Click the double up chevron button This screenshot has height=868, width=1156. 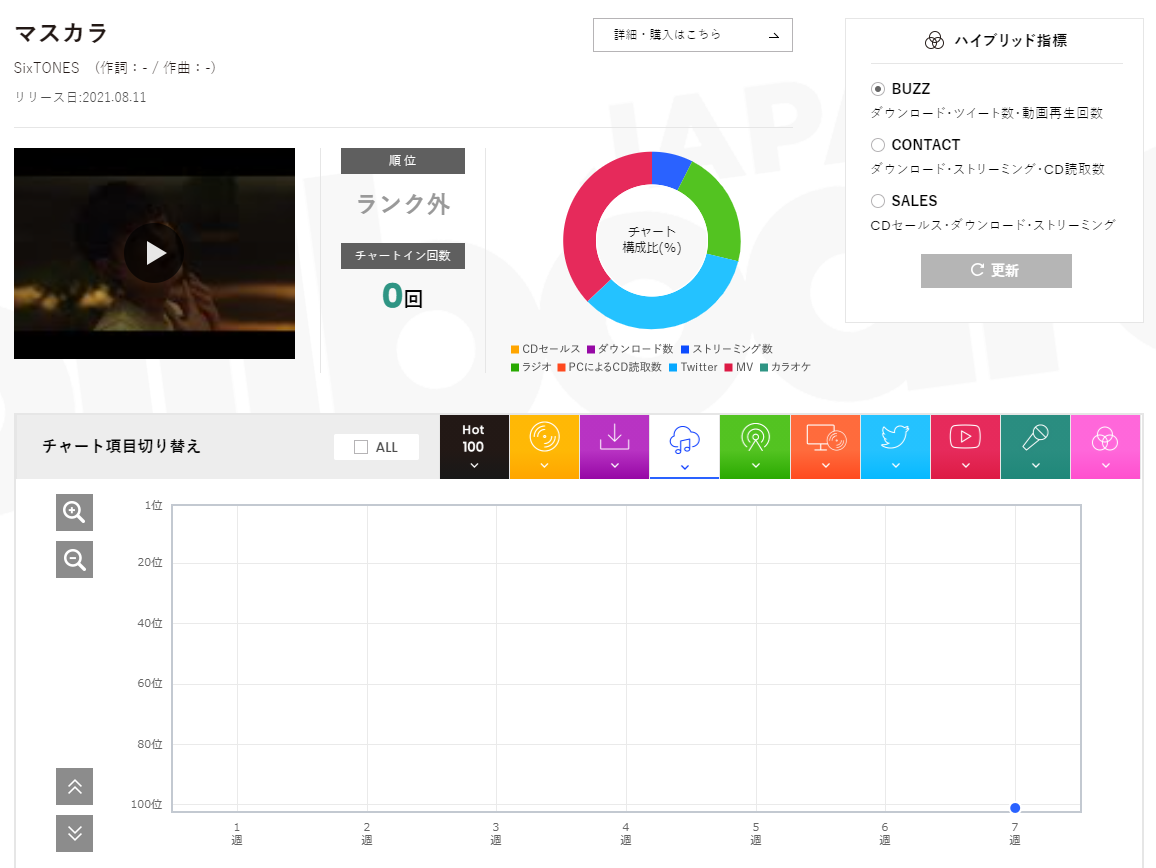click(x=74, y=786)
